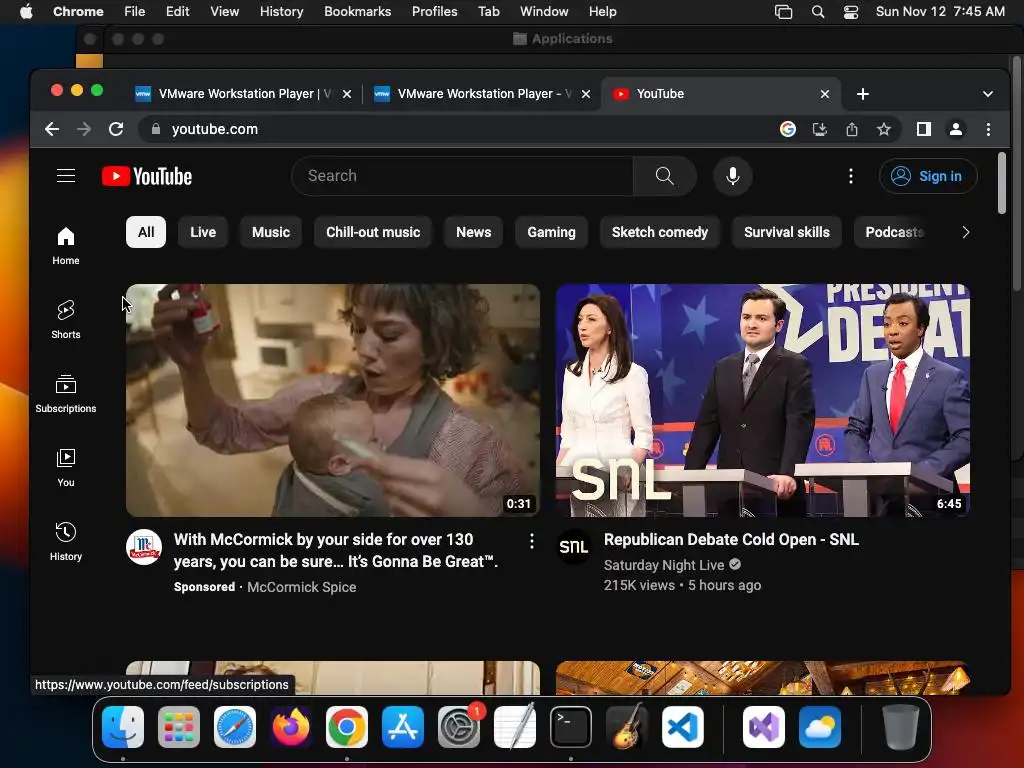
Task: Open the Bookmarks menu
Action: point(357,12)
